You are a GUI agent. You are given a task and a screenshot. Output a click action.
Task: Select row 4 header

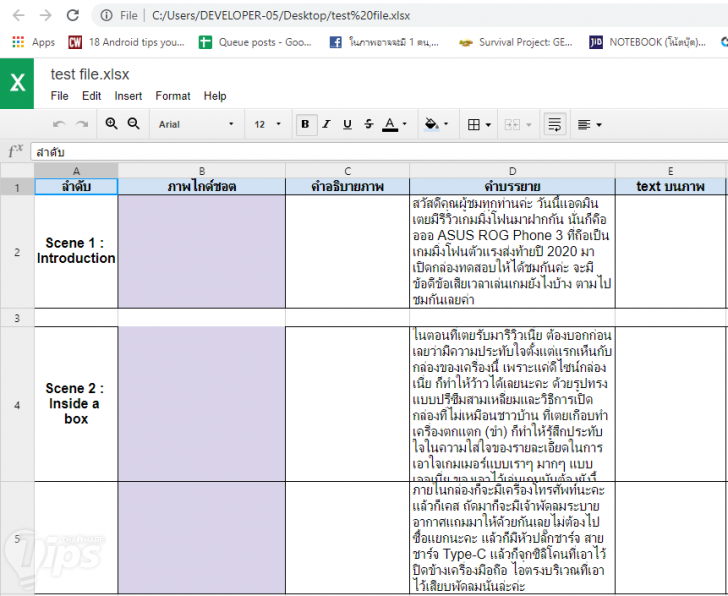[x=17, y=404]
